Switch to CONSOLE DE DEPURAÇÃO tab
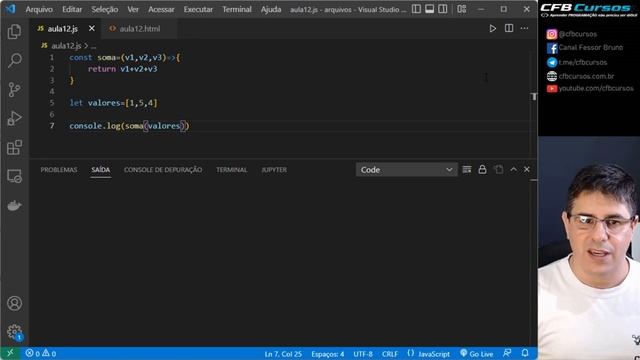Screen dimensions: 640x360 coord(163,170)
